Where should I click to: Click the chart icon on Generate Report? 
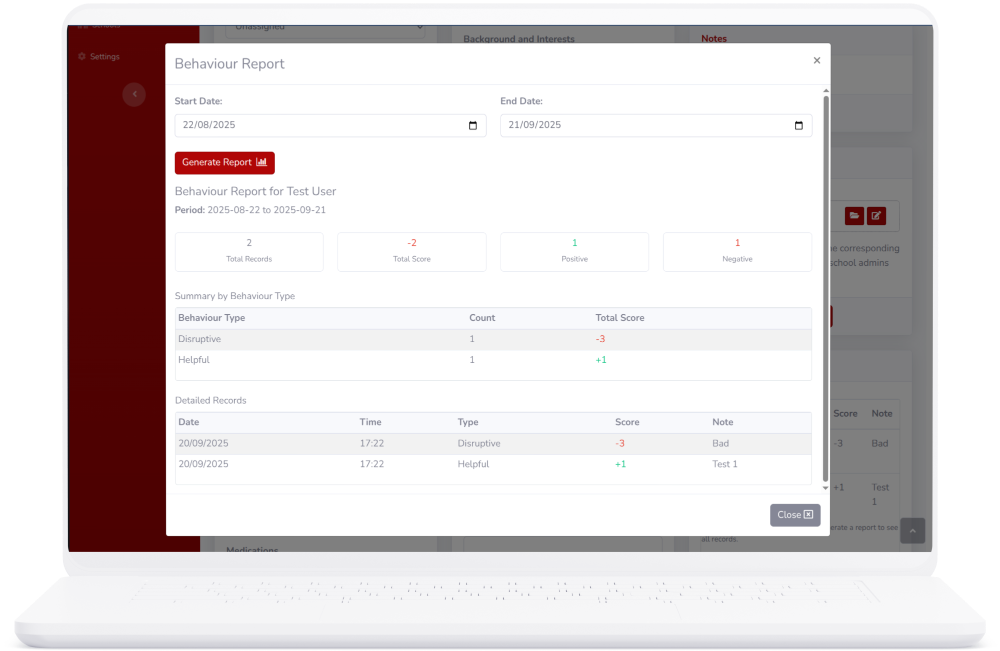point(262,163)
